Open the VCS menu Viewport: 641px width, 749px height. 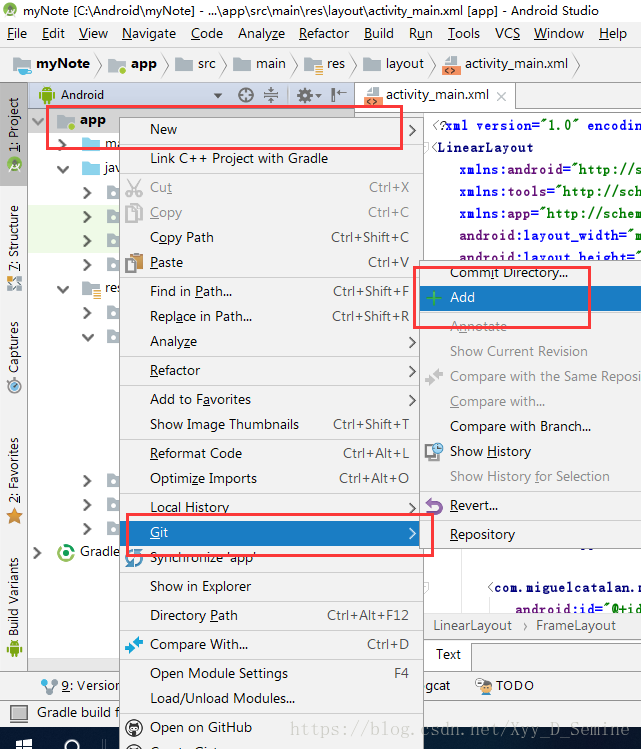[507, 33]
